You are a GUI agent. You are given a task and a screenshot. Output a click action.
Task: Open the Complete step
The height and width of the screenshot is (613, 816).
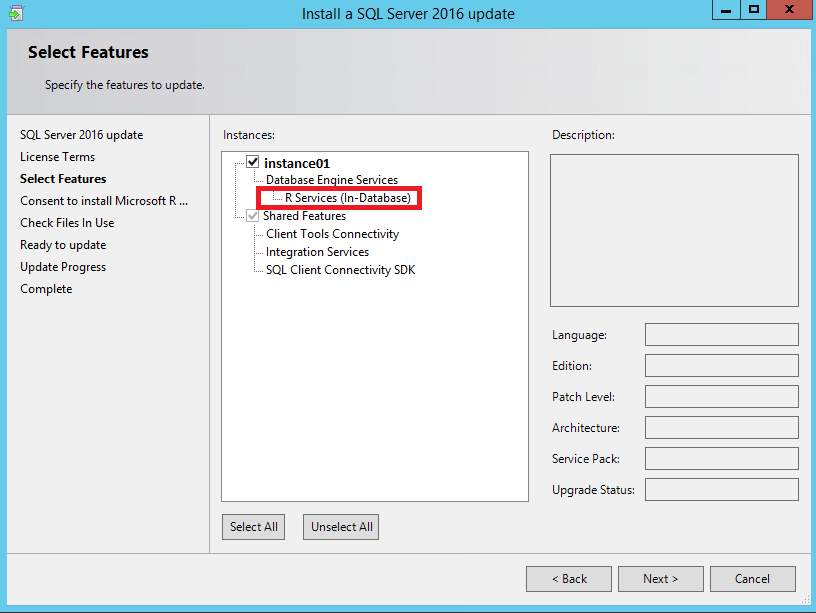point(46,289)
